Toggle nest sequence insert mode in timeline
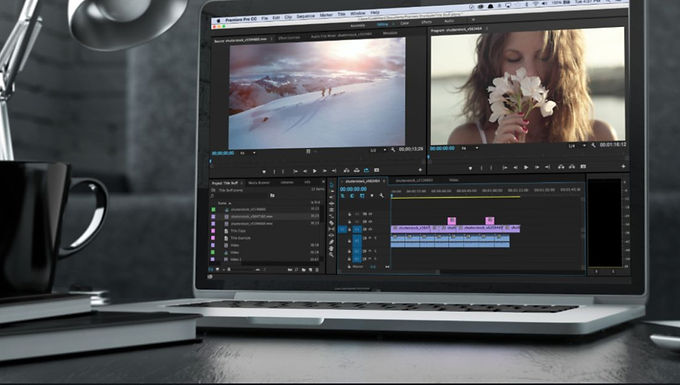680x385 pixels. [343, 196]
